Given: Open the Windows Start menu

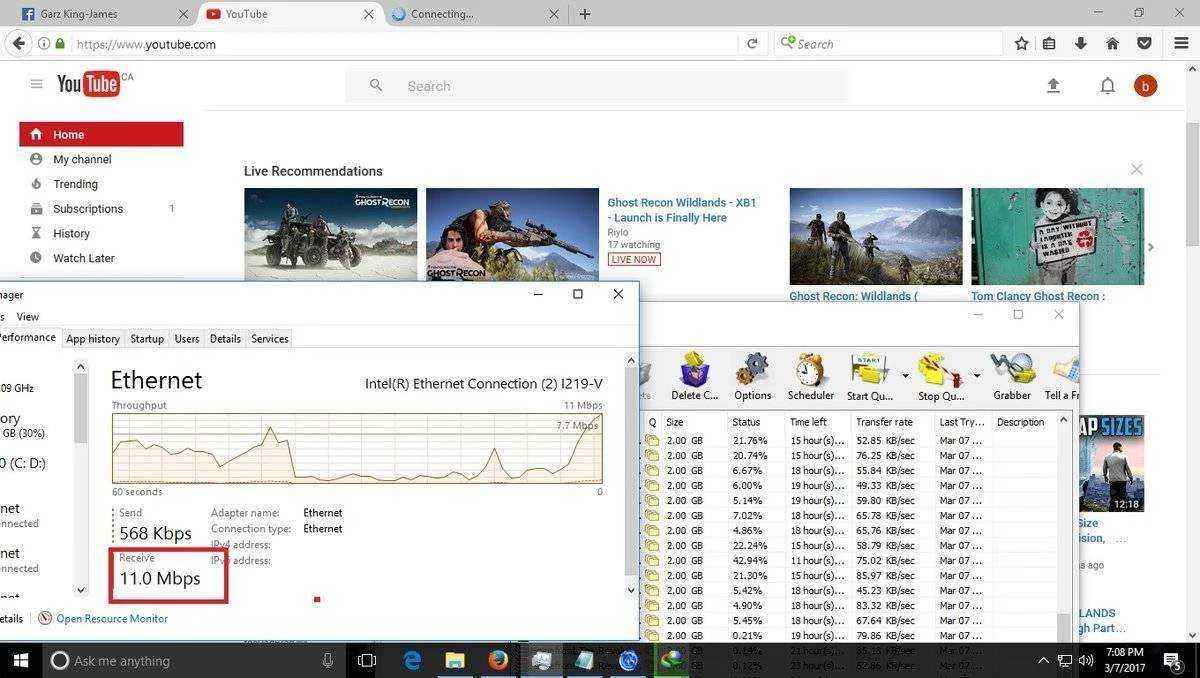Looking at the screenshot, I should click(20, 660).
